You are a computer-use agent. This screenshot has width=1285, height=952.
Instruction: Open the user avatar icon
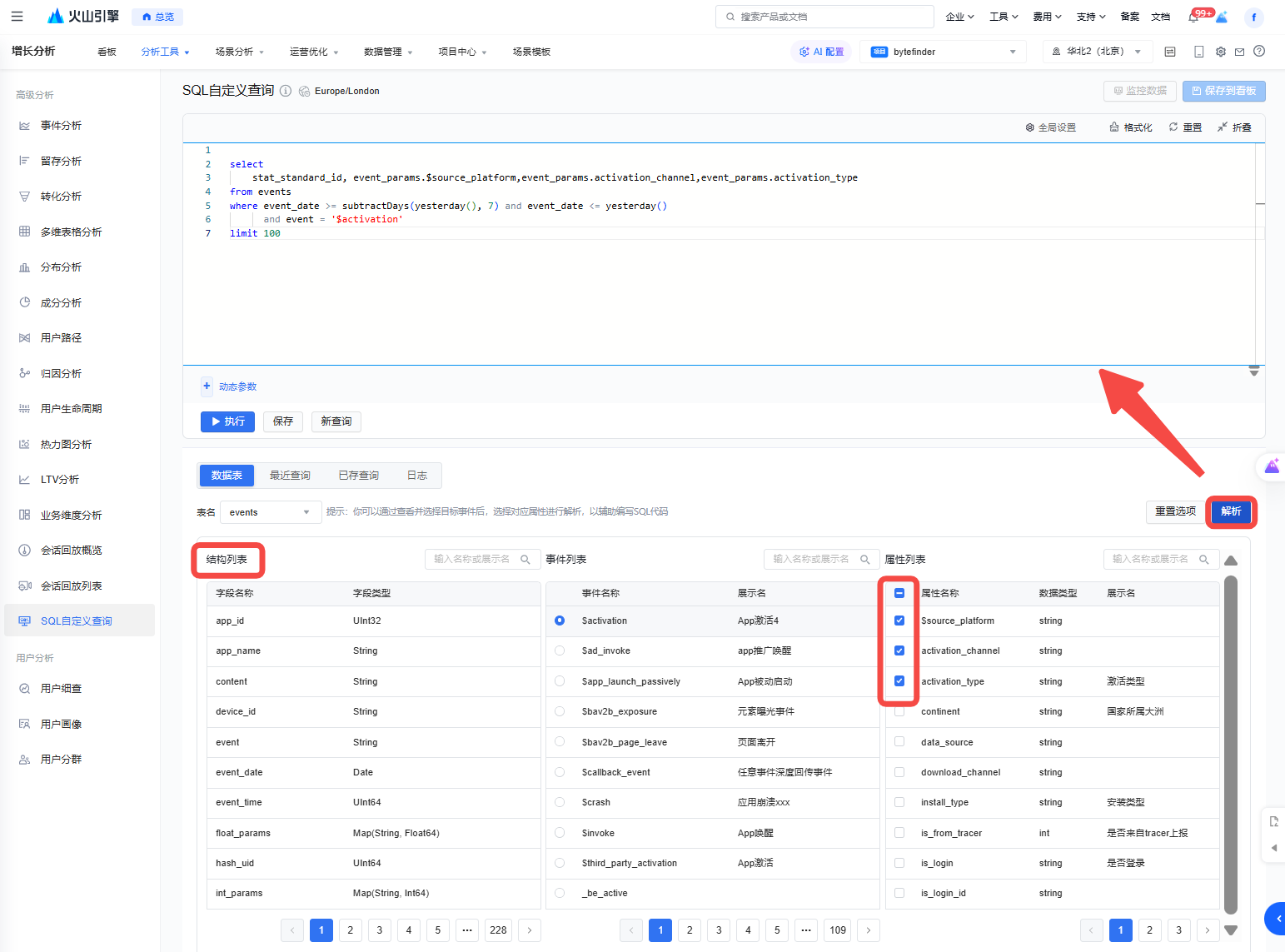pyautogui.click(x=1253, y=17)
